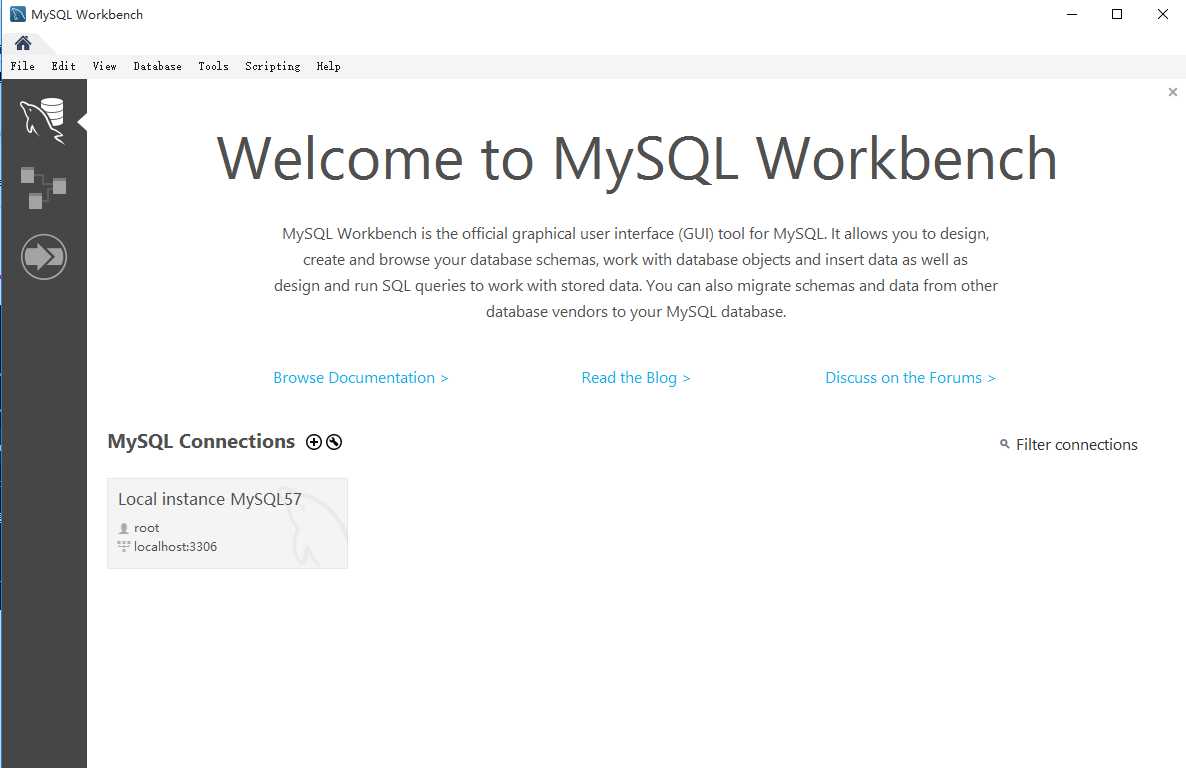Open the MySQL connections sidebar view
Screen dimensions: 1186x768
coord(42,121)
